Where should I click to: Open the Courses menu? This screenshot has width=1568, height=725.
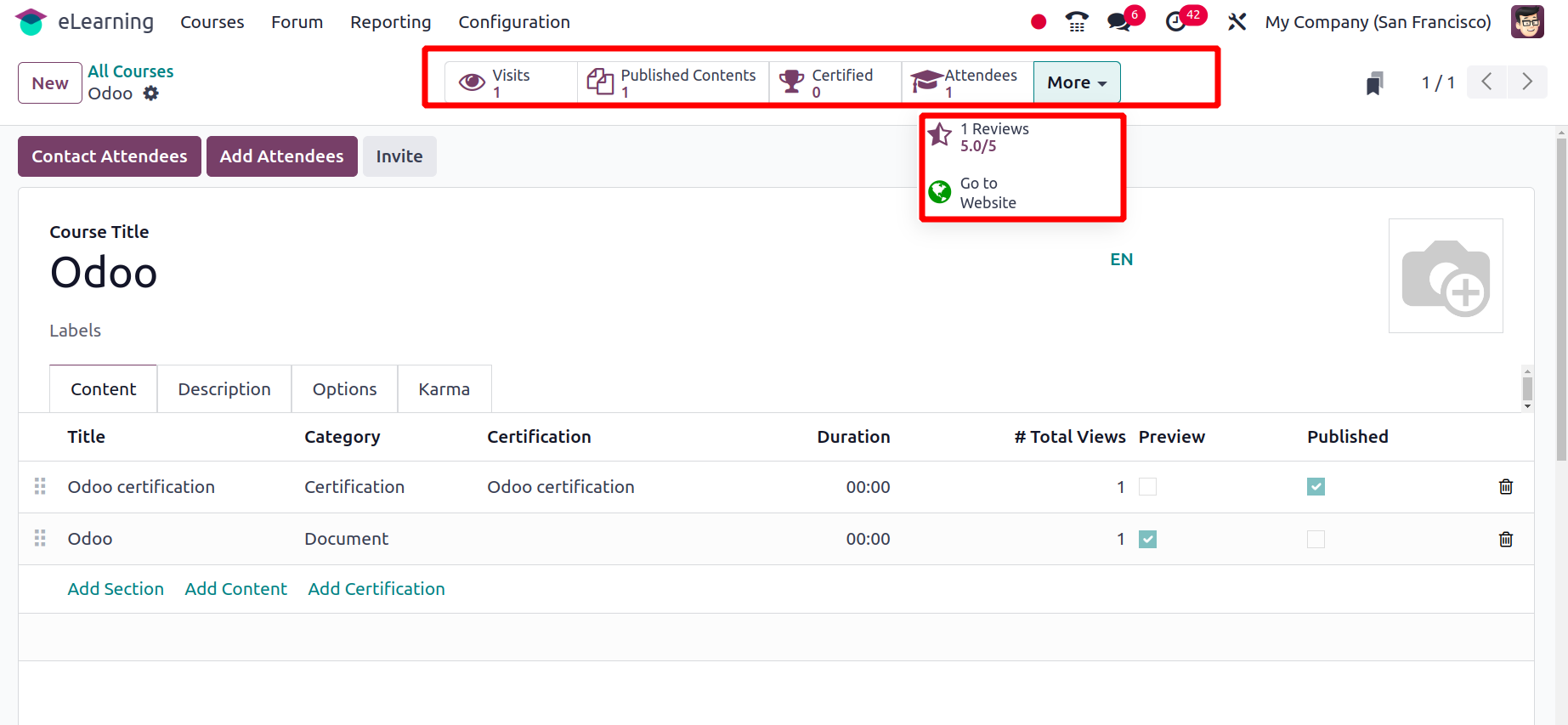212,22
